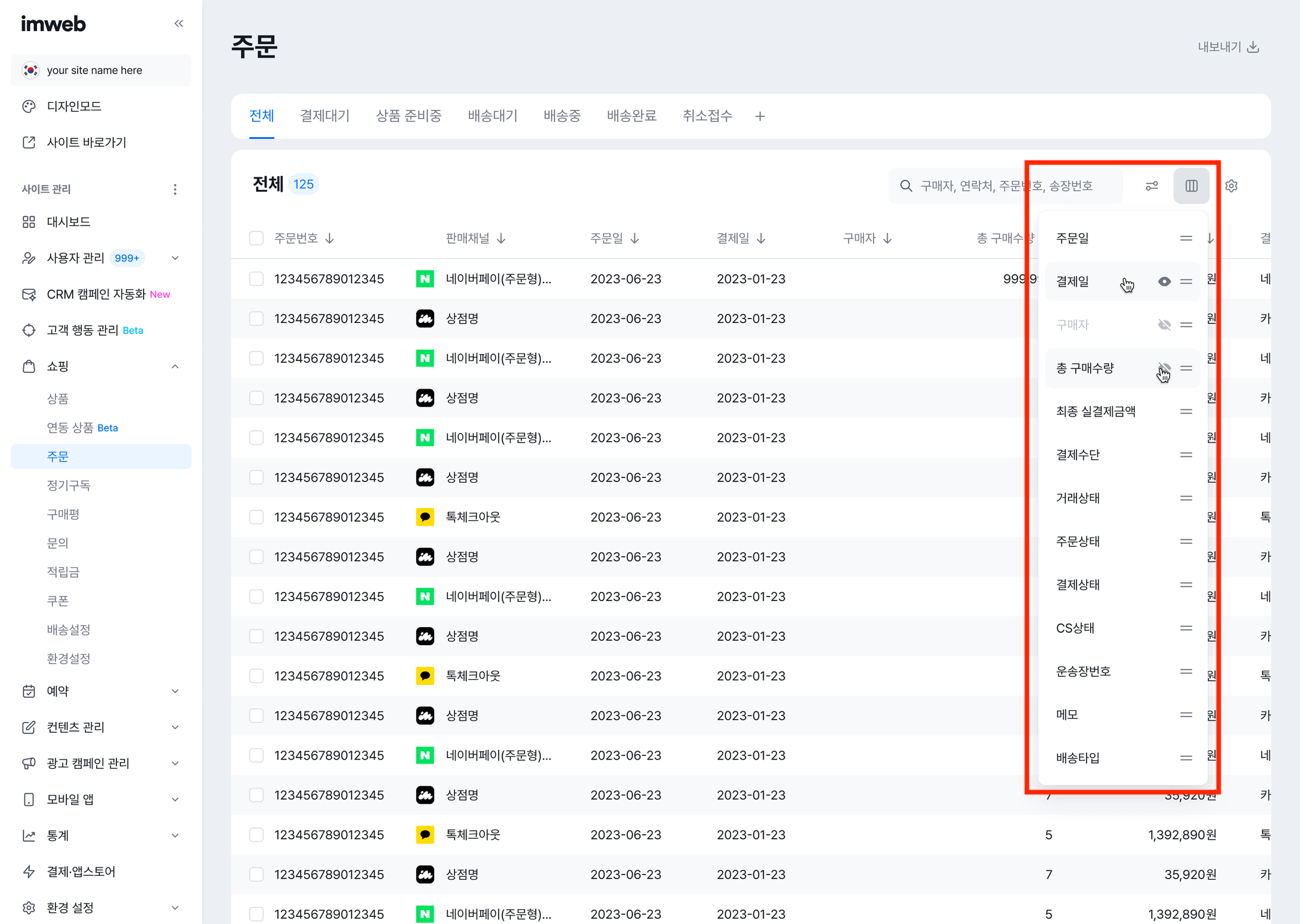Toggle visibility eye for 결제일 column
This screenshot has width=1300, height=924.
(1164, 281)
